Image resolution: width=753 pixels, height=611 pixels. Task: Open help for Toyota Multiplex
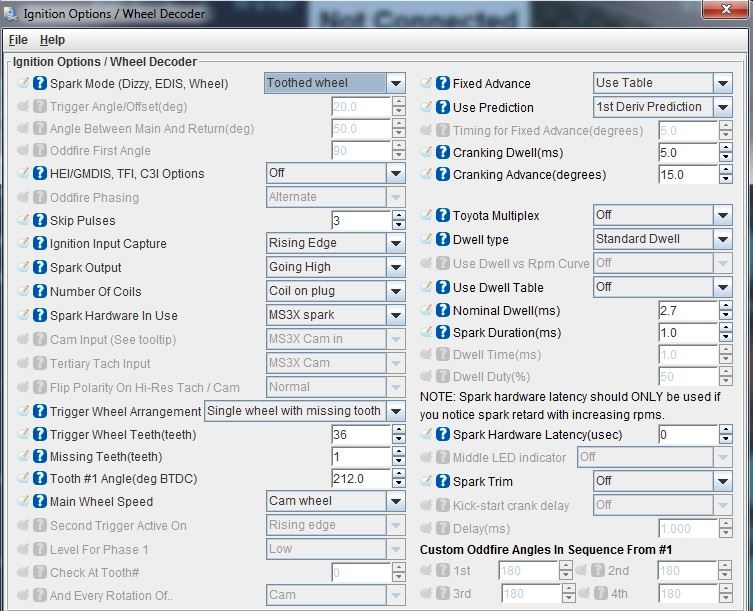tap(443, 215)
